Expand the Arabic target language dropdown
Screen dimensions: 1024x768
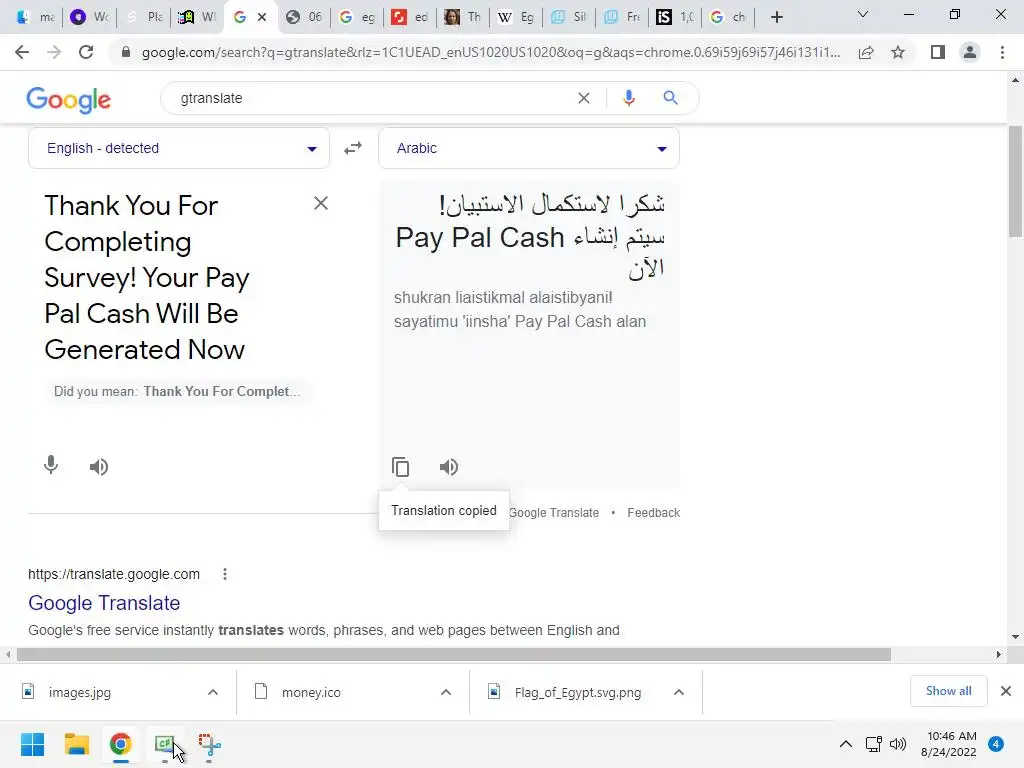[529, 148]
